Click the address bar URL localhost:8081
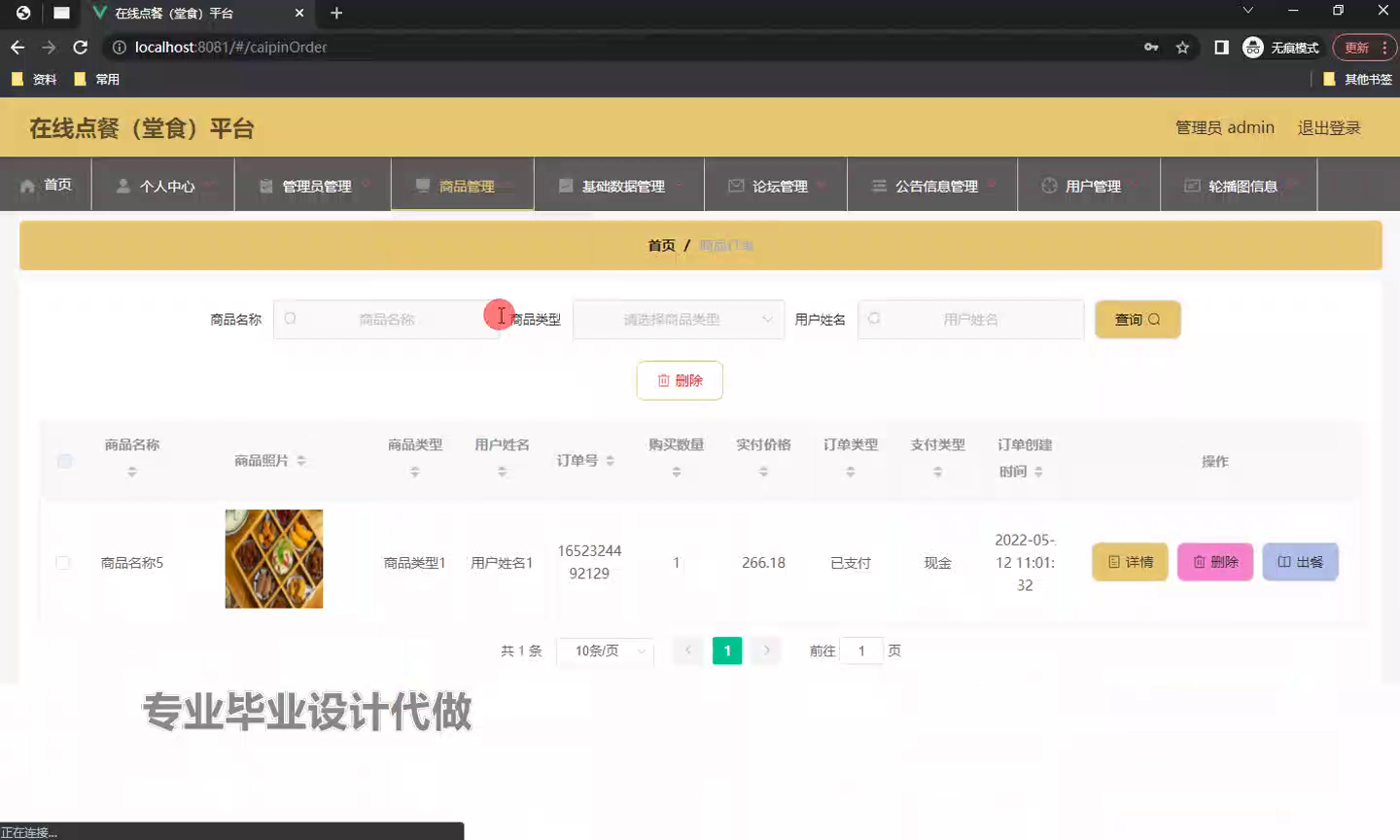 (230, 47)
